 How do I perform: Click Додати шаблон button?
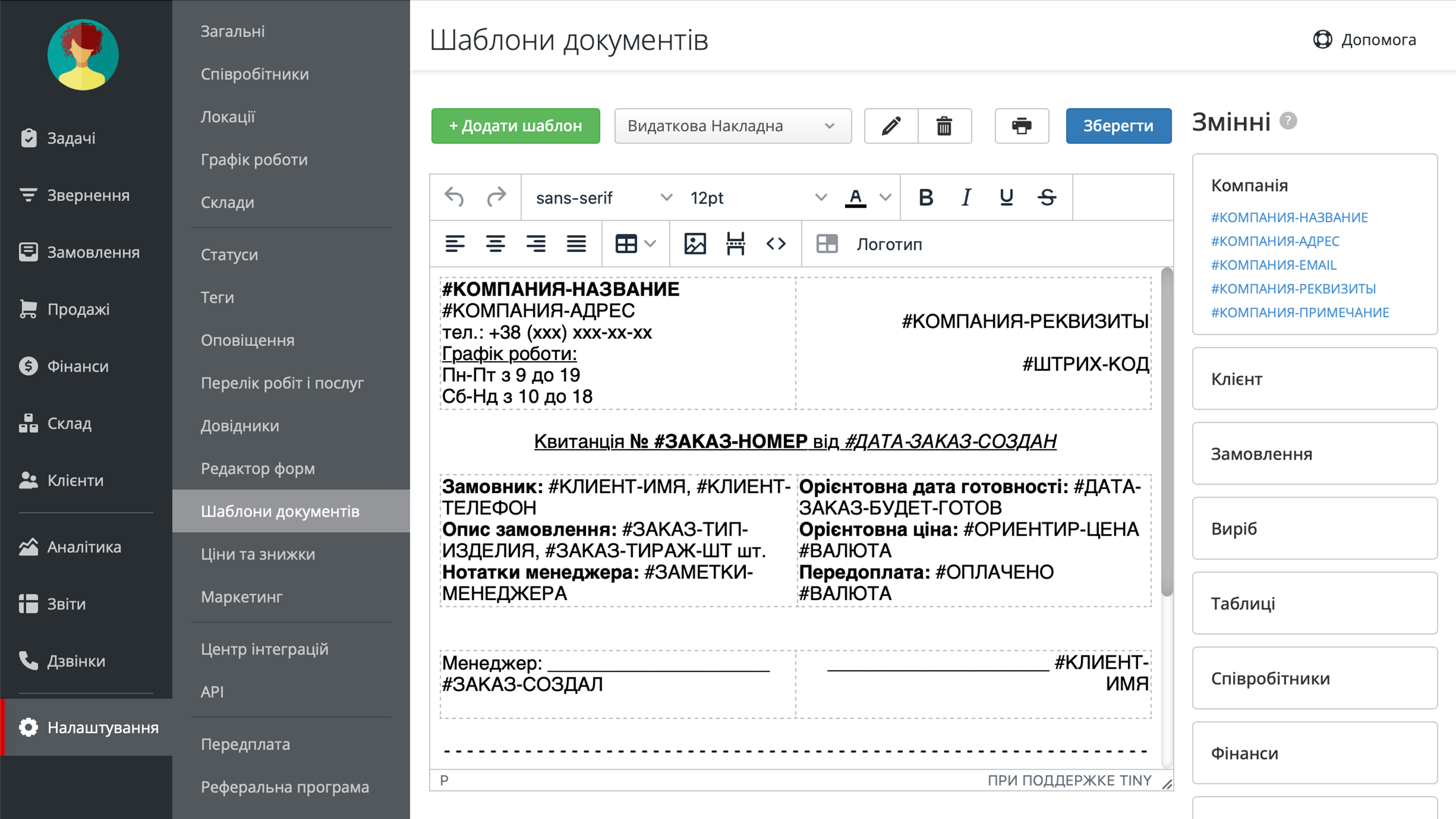515,126
